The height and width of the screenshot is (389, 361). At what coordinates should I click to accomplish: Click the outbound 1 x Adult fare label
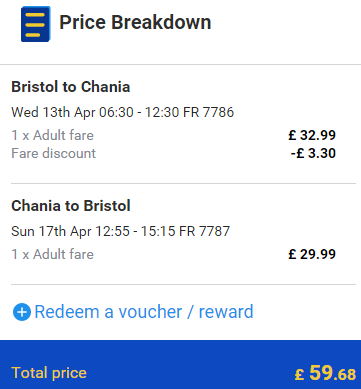coord(52,135)
